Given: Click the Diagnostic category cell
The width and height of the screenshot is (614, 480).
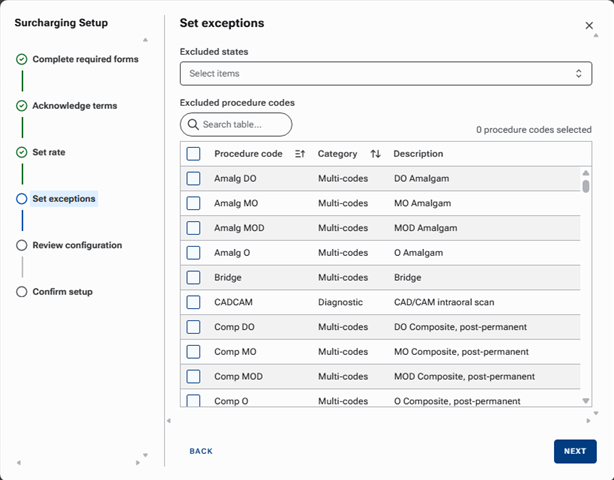Looking at the screenshot, I should coord(340,302).
